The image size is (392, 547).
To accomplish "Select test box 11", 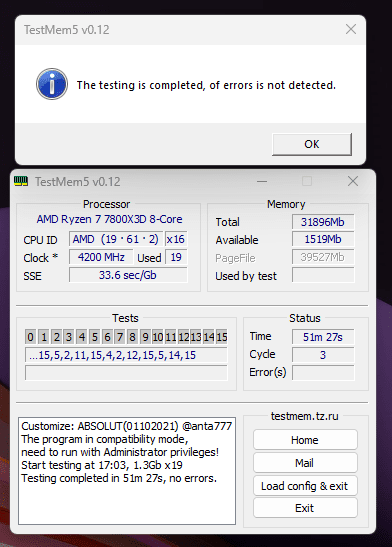I will click(x=171, y=337).
